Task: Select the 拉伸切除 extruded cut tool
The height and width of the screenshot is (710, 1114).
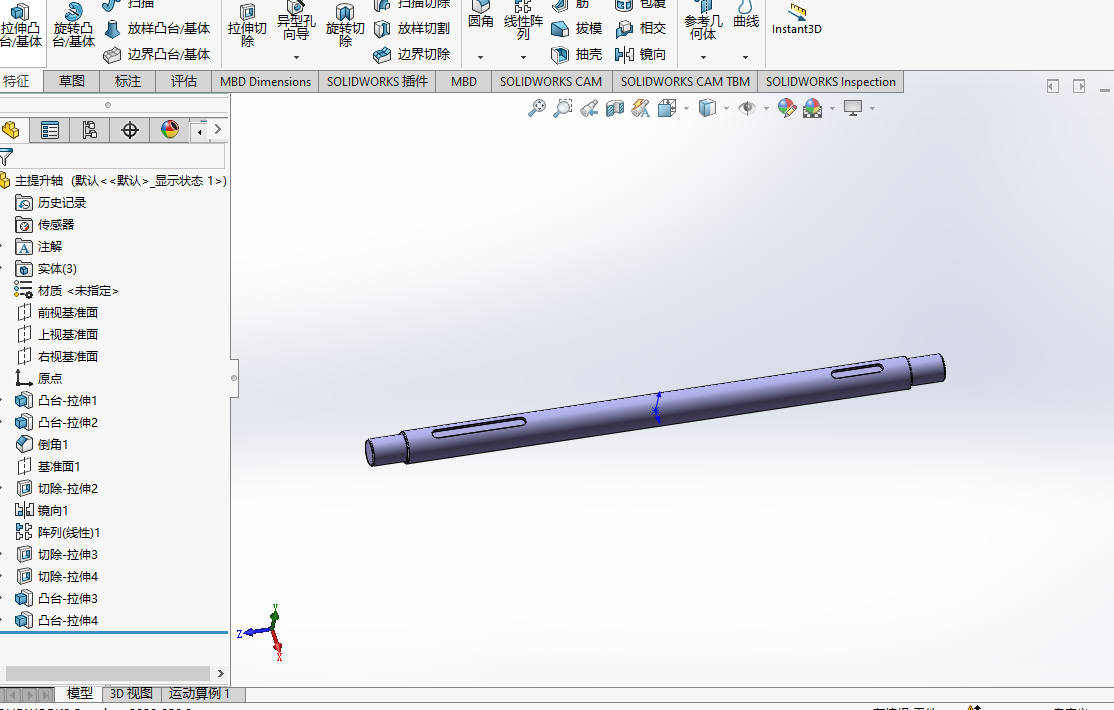Action: pyautogui.click(x=247, y=26)
